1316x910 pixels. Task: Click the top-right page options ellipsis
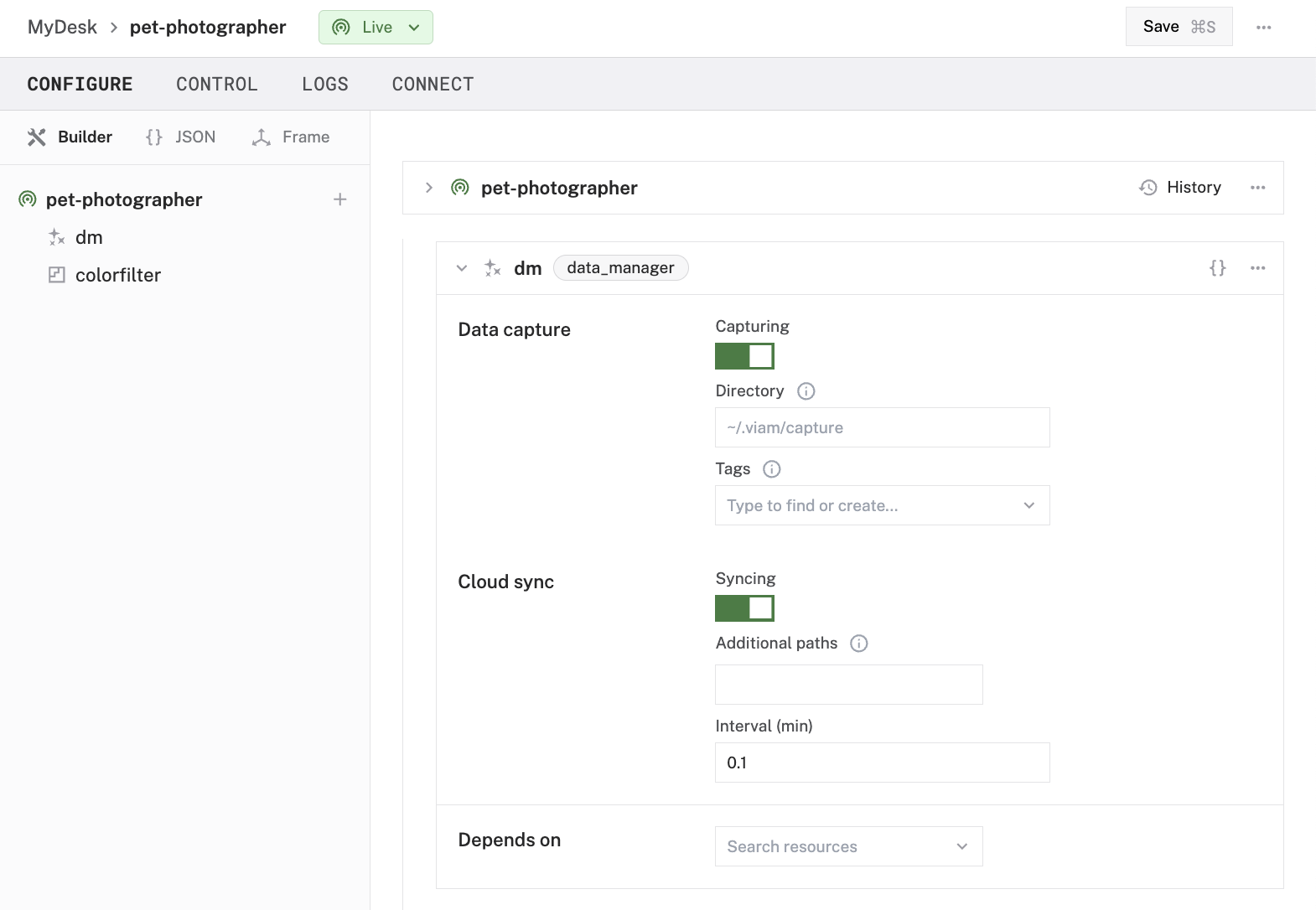(x=1263, y=28)
